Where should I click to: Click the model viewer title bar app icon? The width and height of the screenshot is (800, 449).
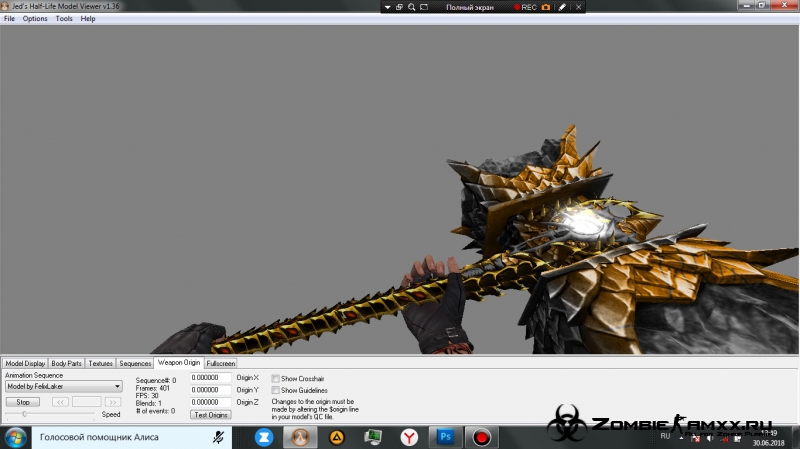pyautogui.click(x=5, y=6)
